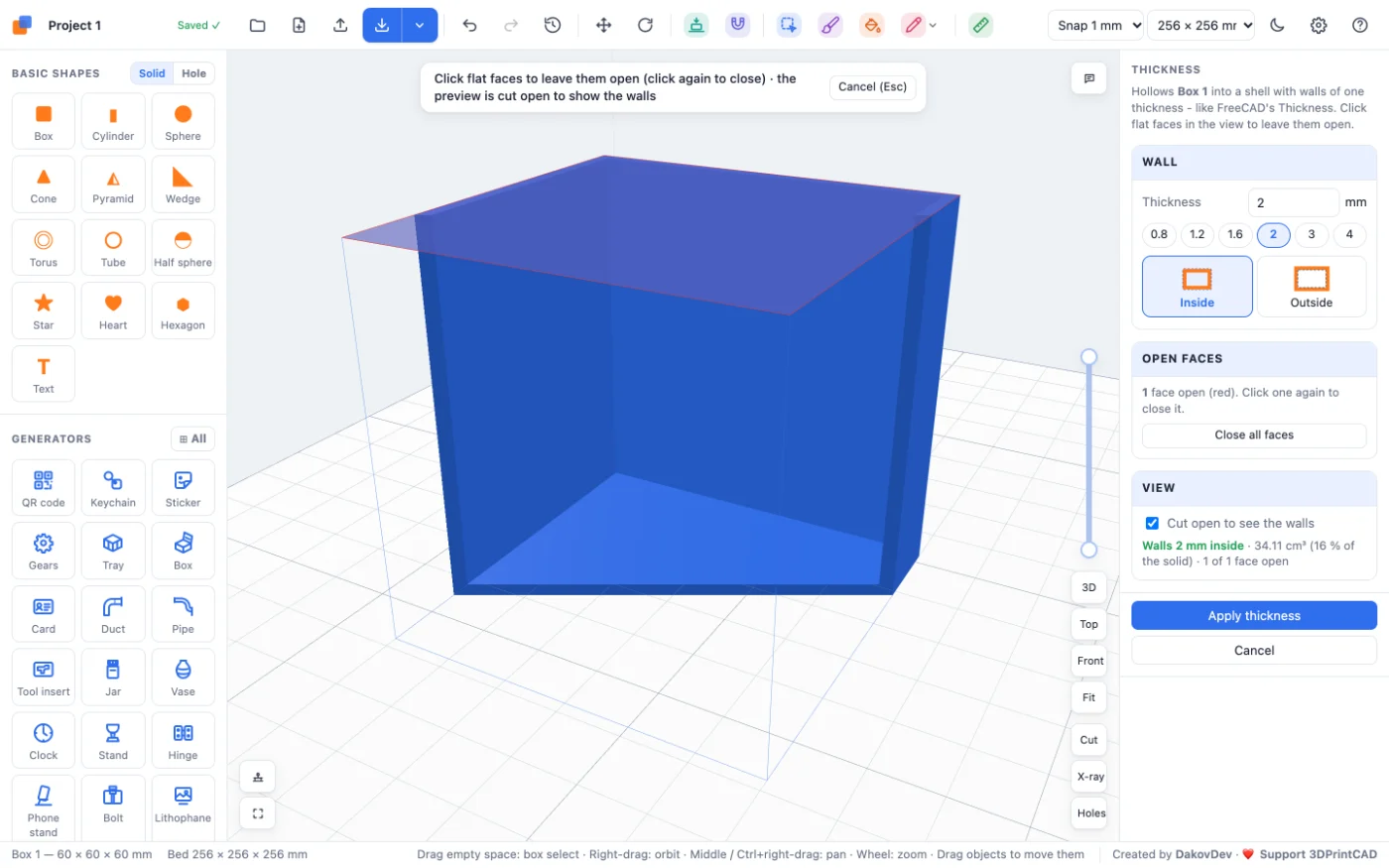Select the green ruler measure tool
The width and height of the screenshot is (1389, 868).
click(980, 25)
